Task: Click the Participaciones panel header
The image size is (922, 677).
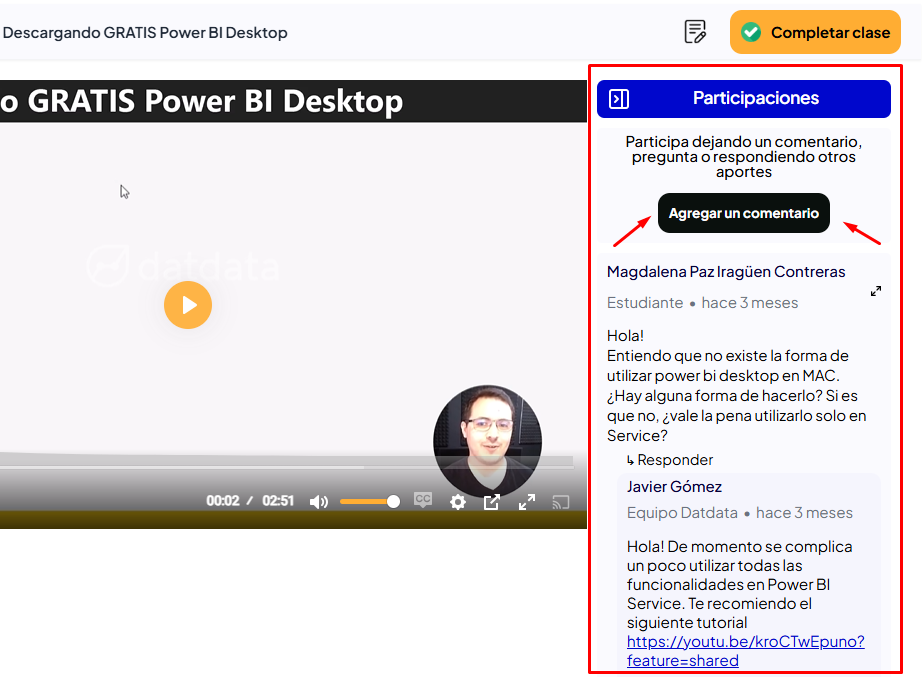Action: coord(743,99)
